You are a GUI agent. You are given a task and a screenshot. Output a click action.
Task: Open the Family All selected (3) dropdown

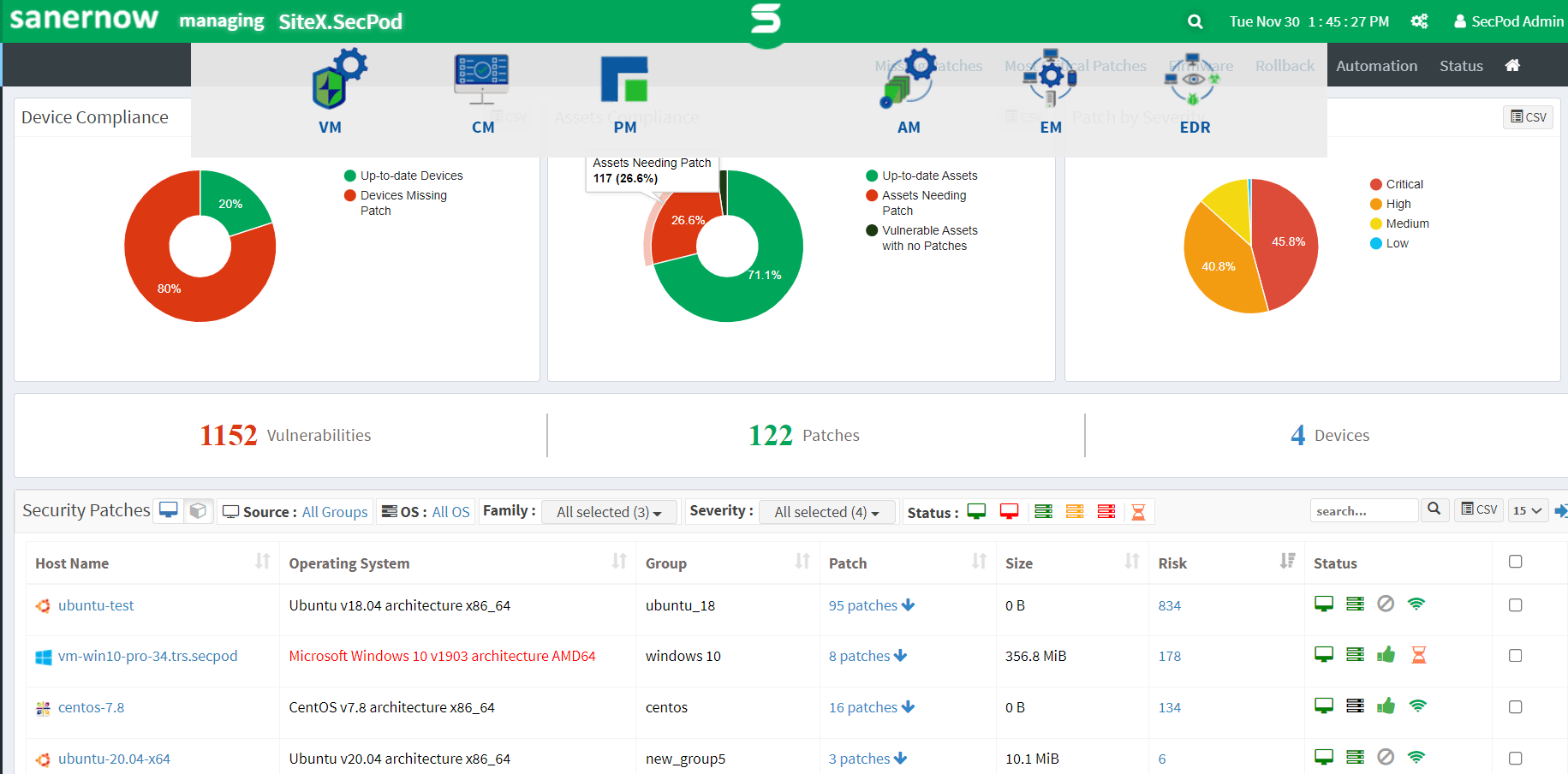[x=609, y=512]
